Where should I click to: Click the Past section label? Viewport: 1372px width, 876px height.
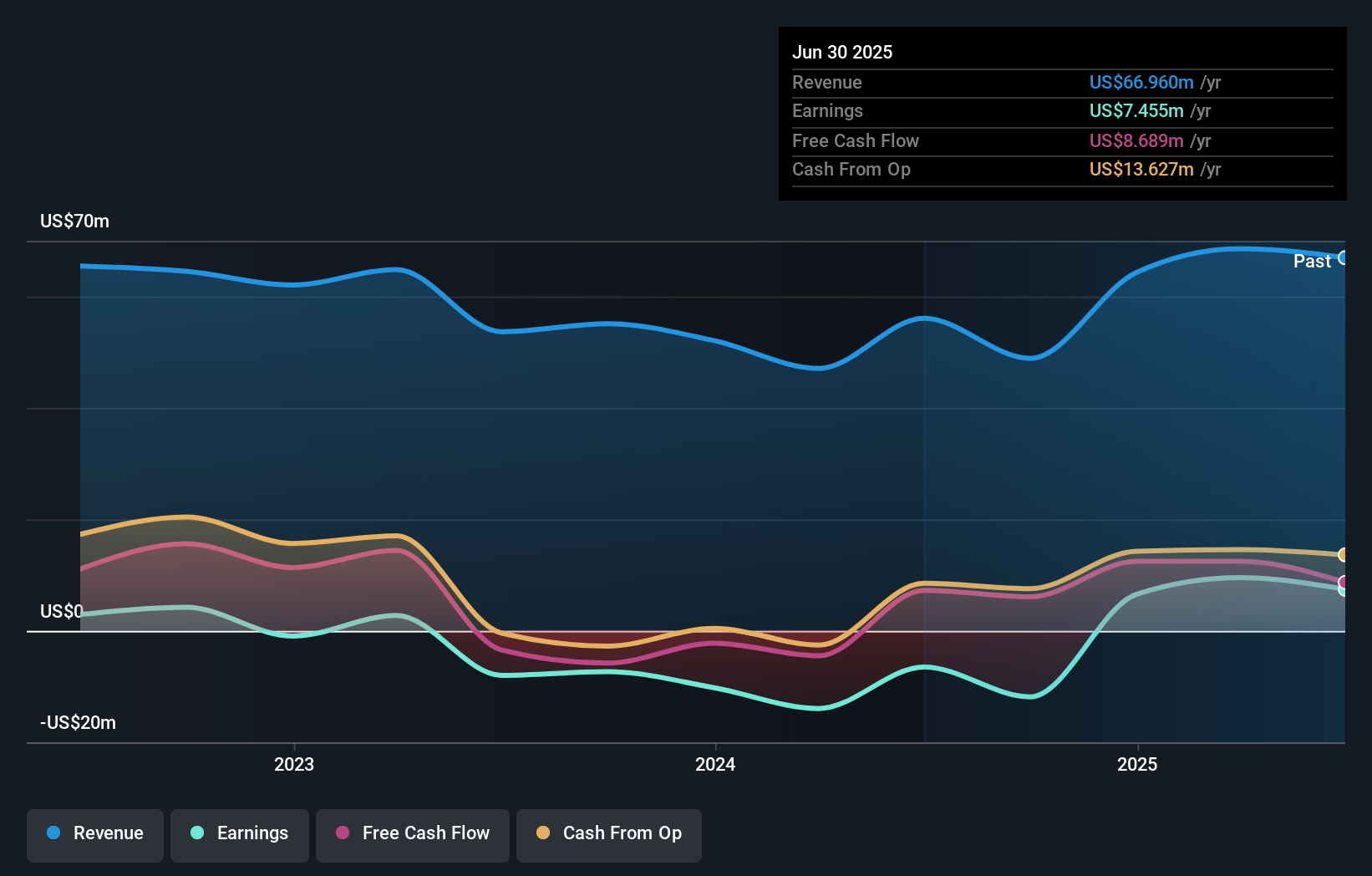[x=1311, y=261]
